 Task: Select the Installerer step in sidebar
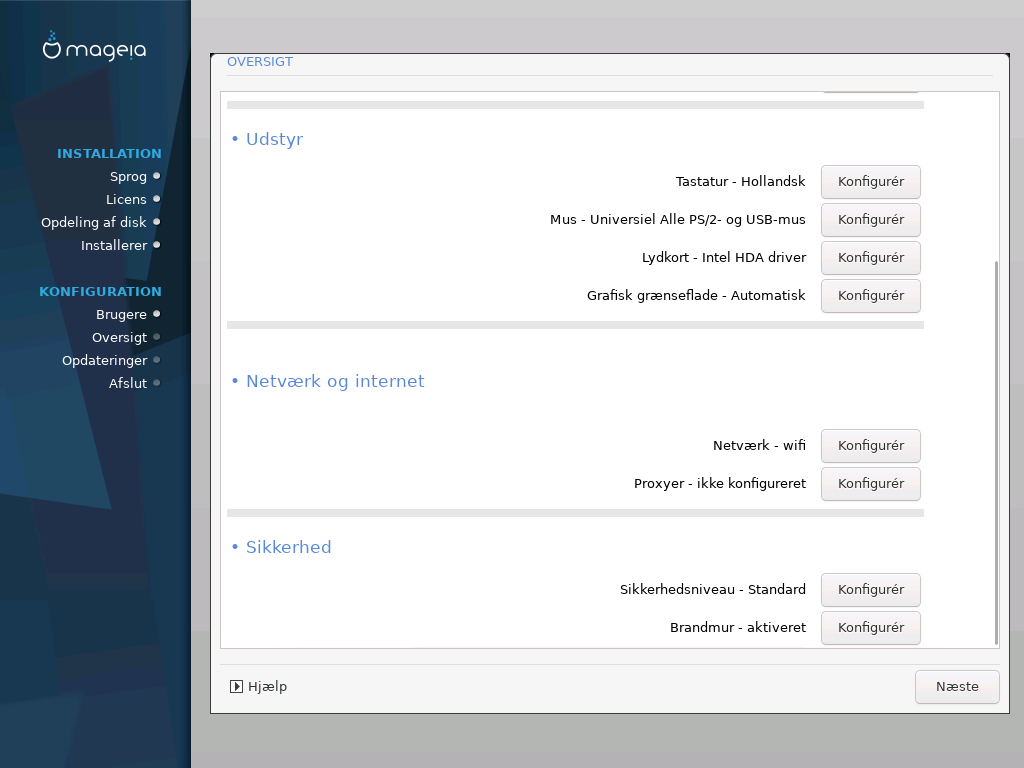point(114,246)
